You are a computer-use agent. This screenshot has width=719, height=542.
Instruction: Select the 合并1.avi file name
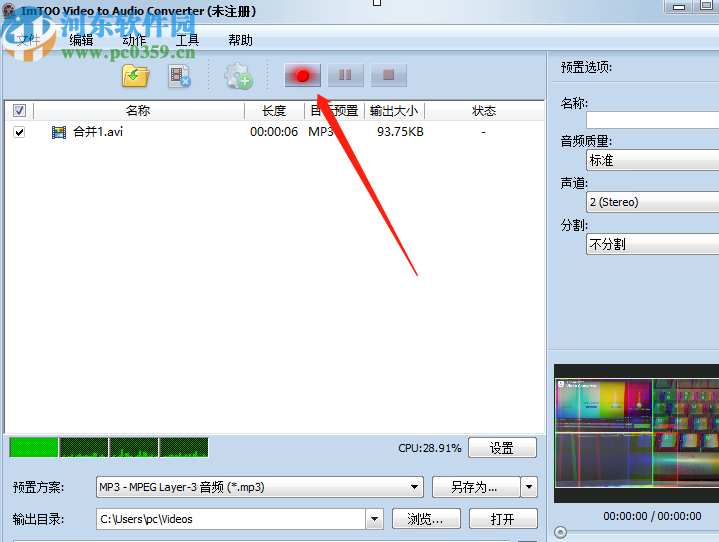(98, 132)
